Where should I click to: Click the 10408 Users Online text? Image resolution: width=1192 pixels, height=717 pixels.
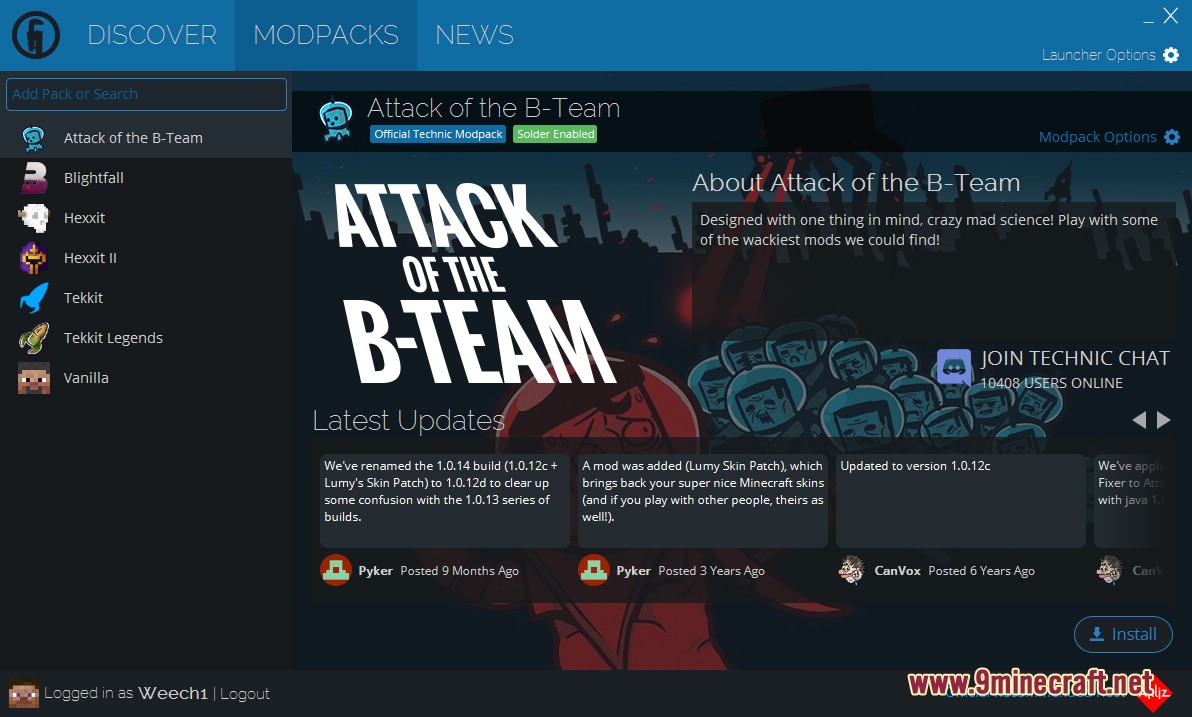pos(1051,383)
